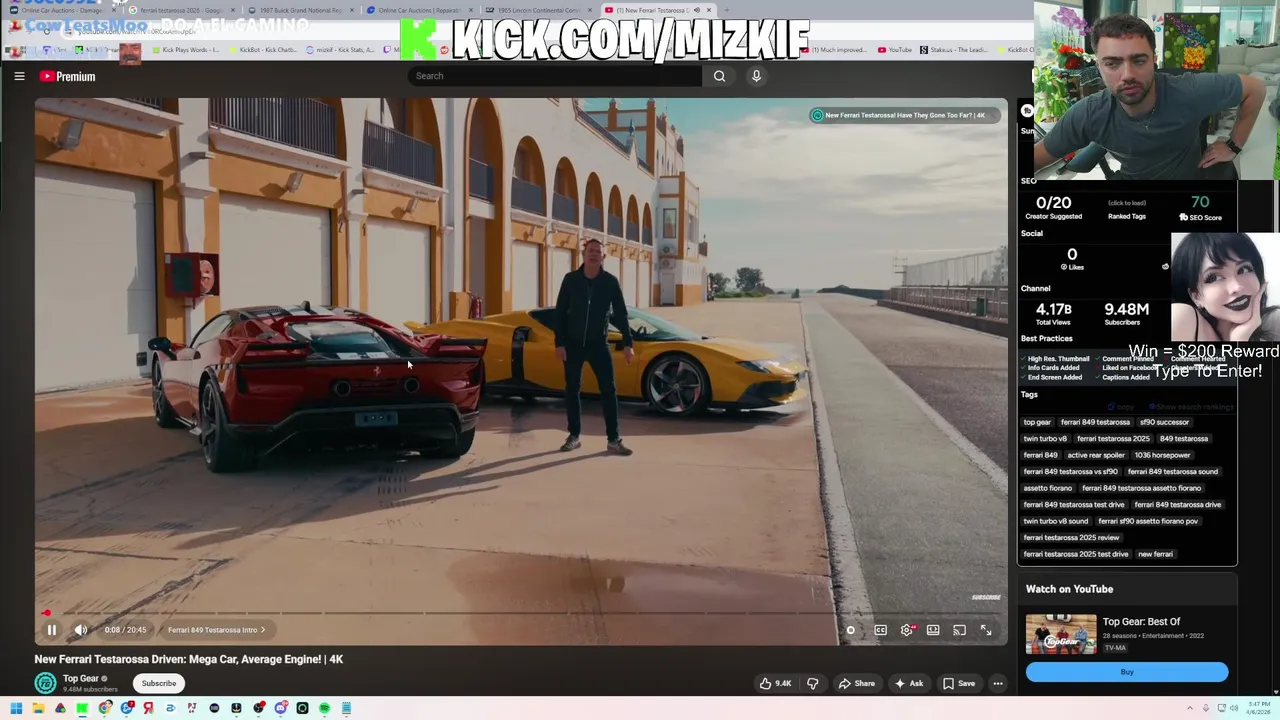The height and width of the screenshot is (720, 1280).
Task: Save the video to a playlist
Action: [959, 684]
